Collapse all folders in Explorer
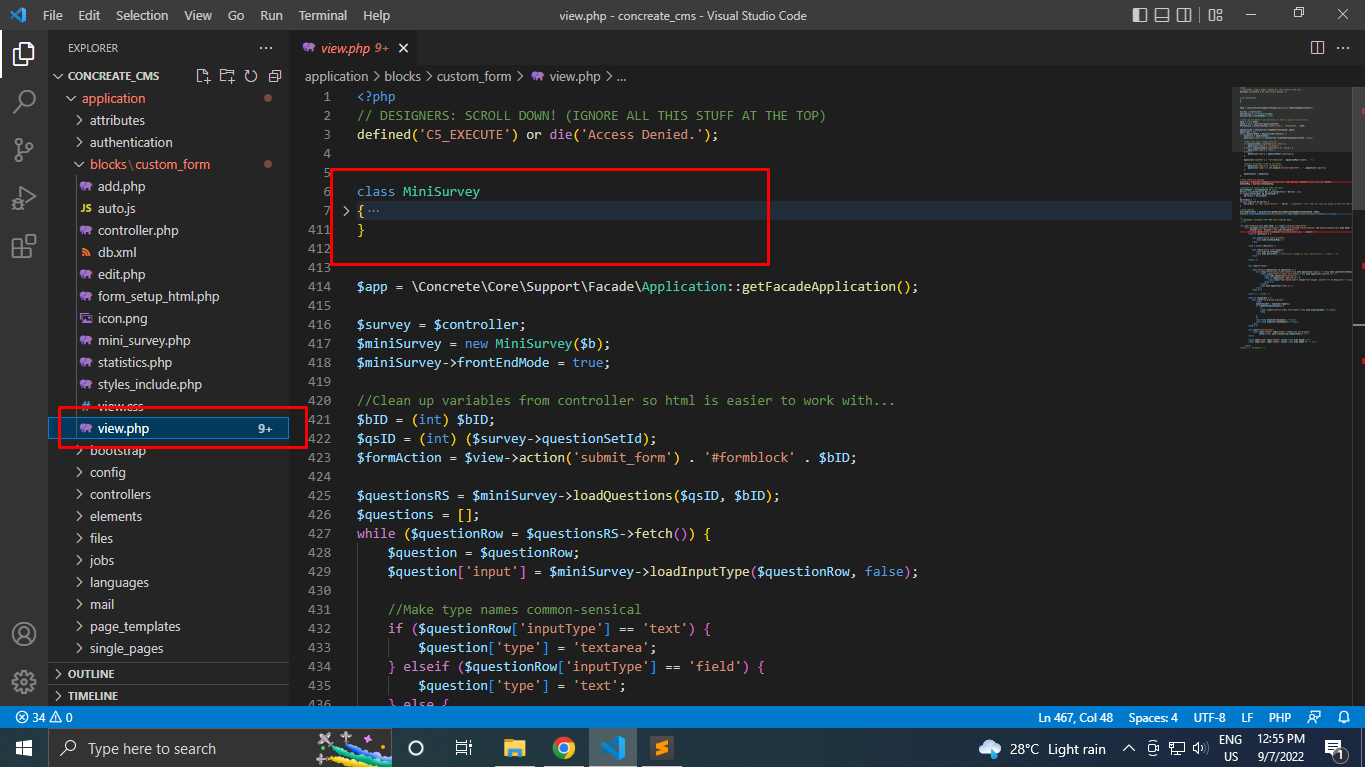The width and height of the screenshot is (1365, 767). click(274, 76)
